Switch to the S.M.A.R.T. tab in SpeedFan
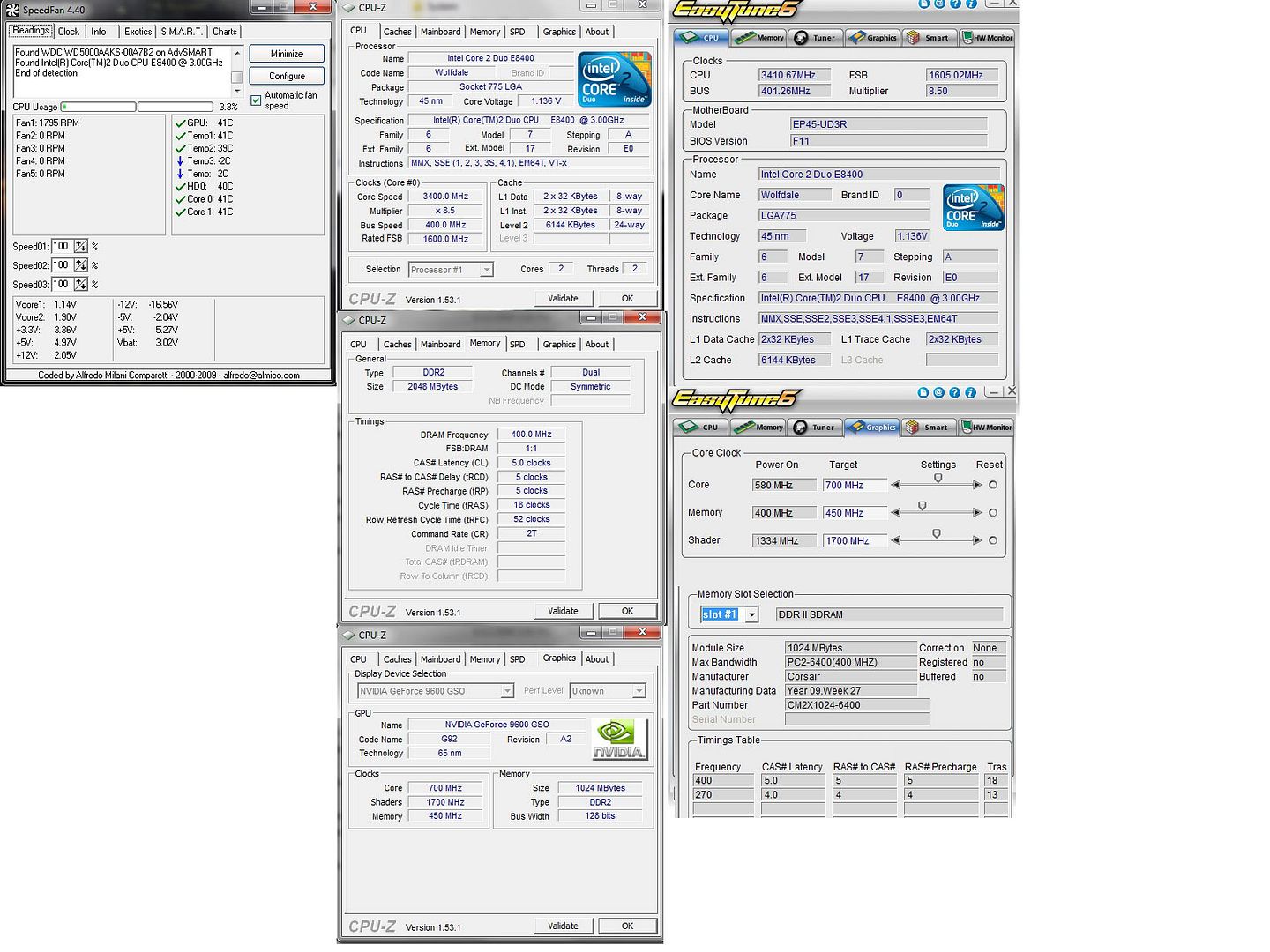 [x=180, y=31]
